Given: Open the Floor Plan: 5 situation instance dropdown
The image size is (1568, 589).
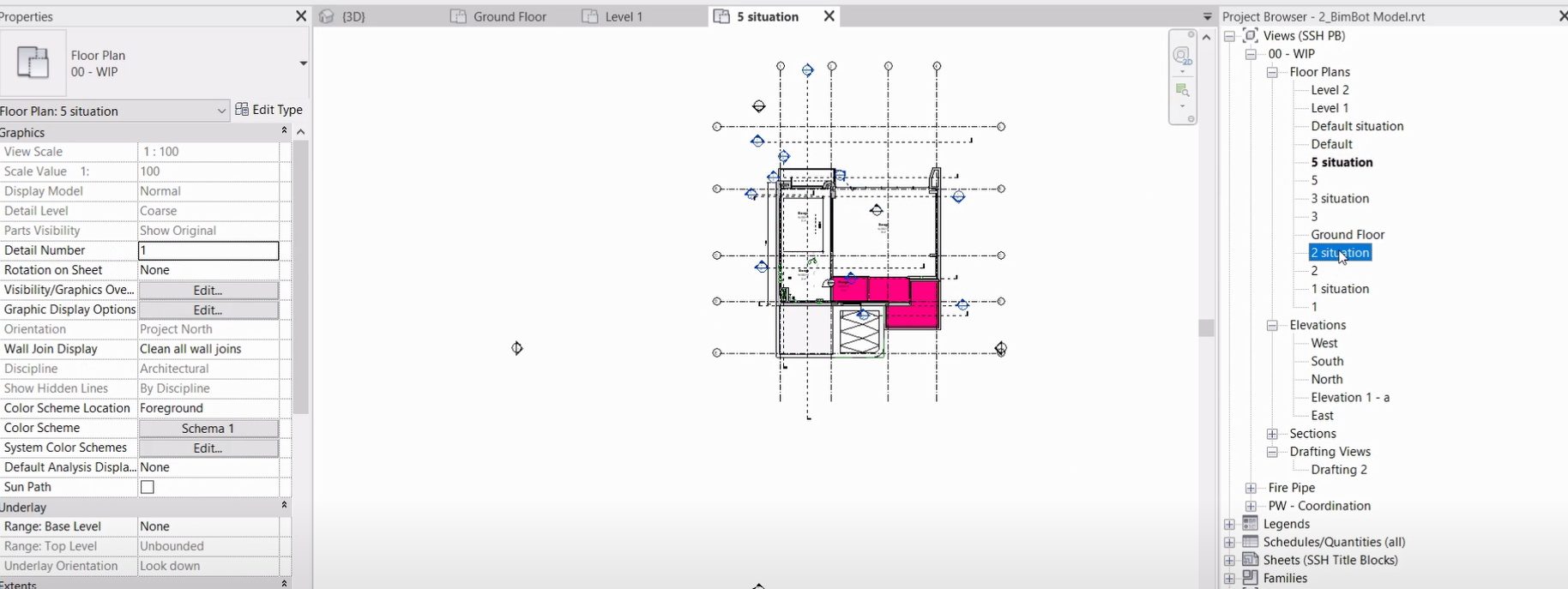Looking at the screenshot, I should 114,111.
